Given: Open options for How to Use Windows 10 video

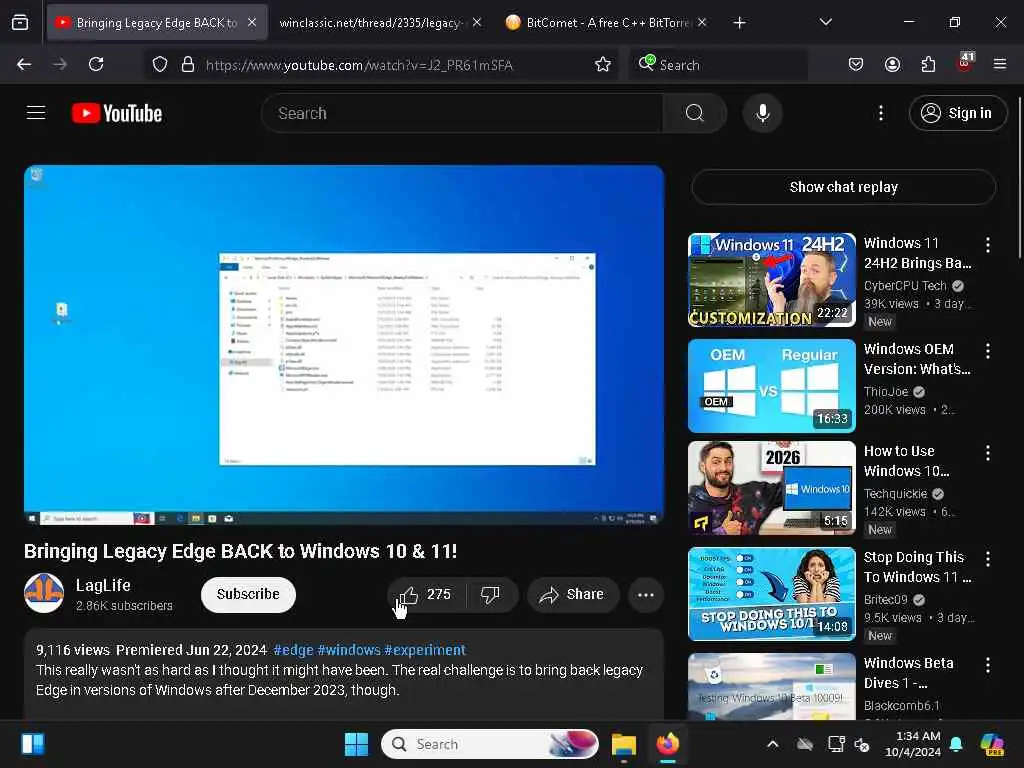Looking at the screenshot, I should point(987,453).
